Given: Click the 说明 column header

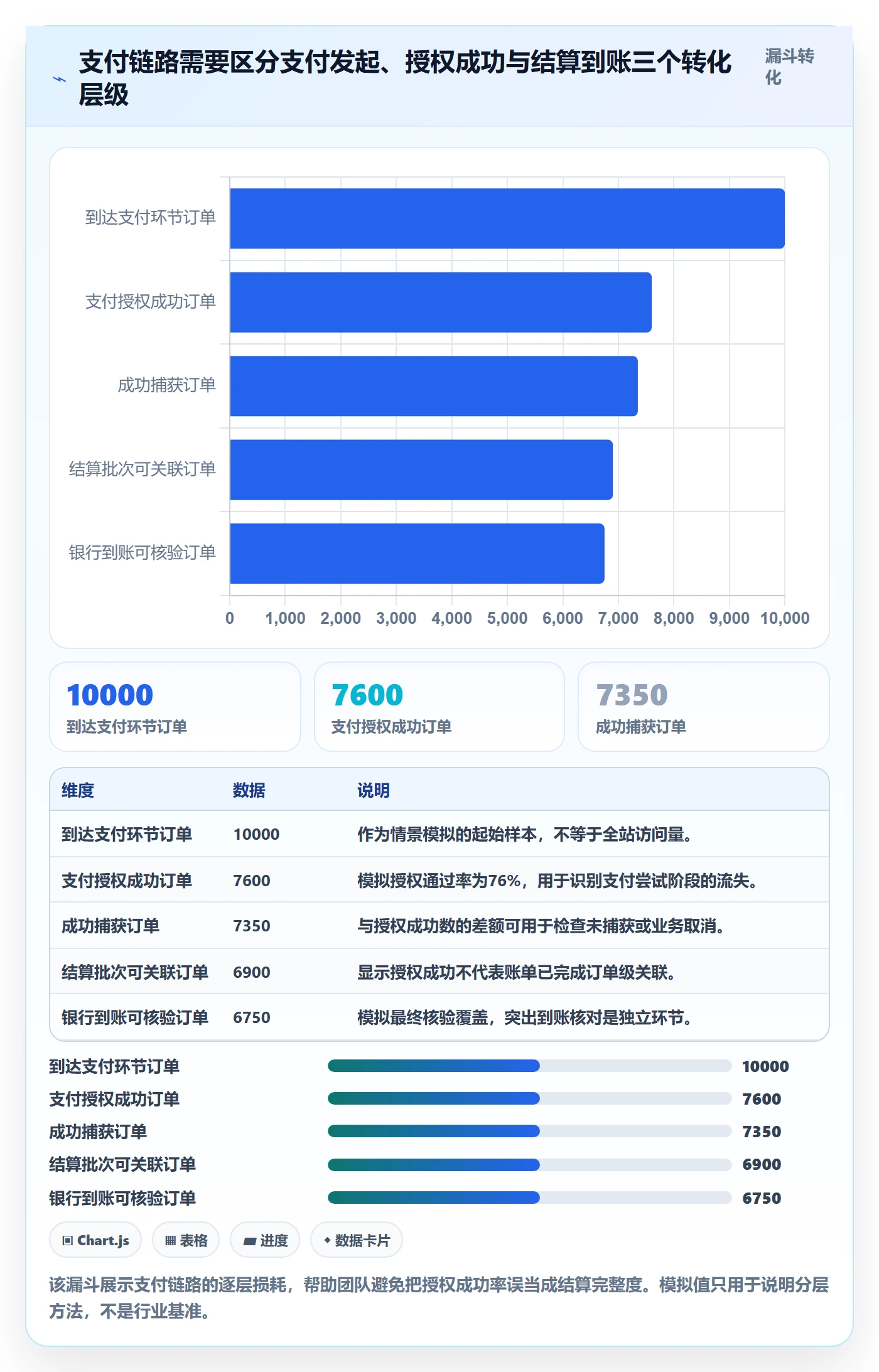Looking at the screenshot, I should 374,790.
